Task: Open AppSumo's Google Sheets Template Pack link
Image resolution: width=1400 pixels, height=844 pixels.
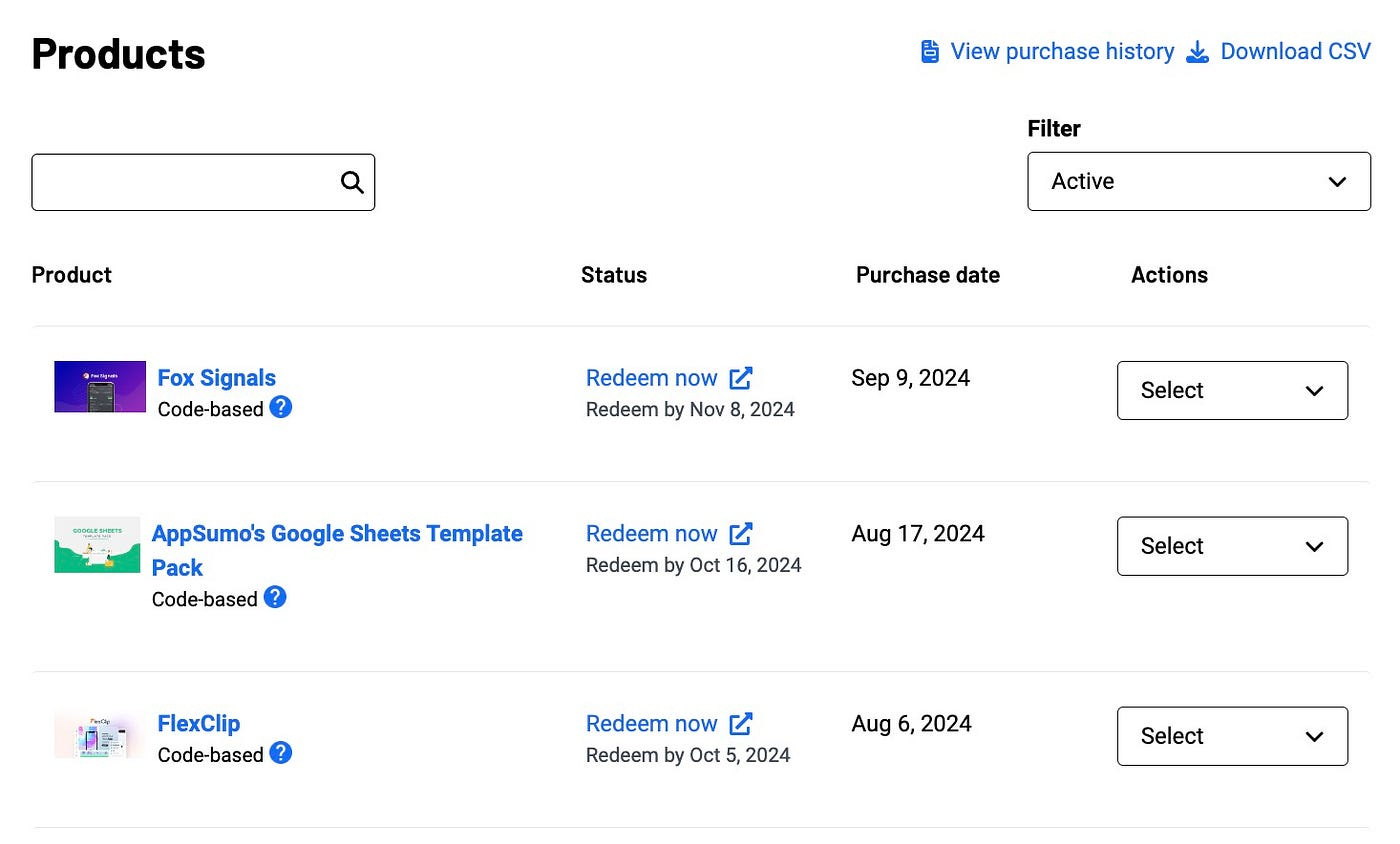Action: [x=337, y=550]
